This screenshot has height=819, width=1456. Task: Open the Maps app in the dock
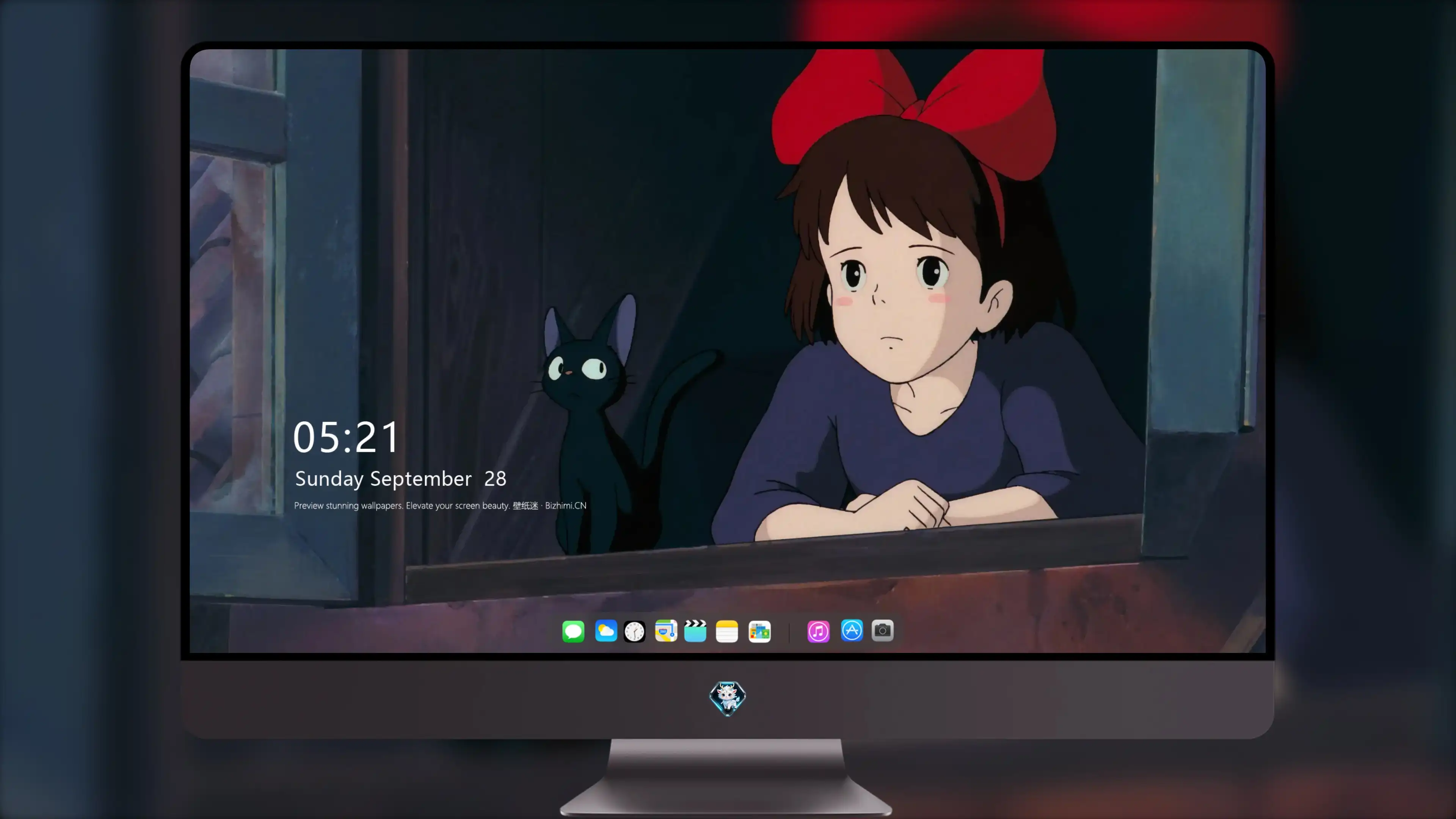click(x=666, y=631)
